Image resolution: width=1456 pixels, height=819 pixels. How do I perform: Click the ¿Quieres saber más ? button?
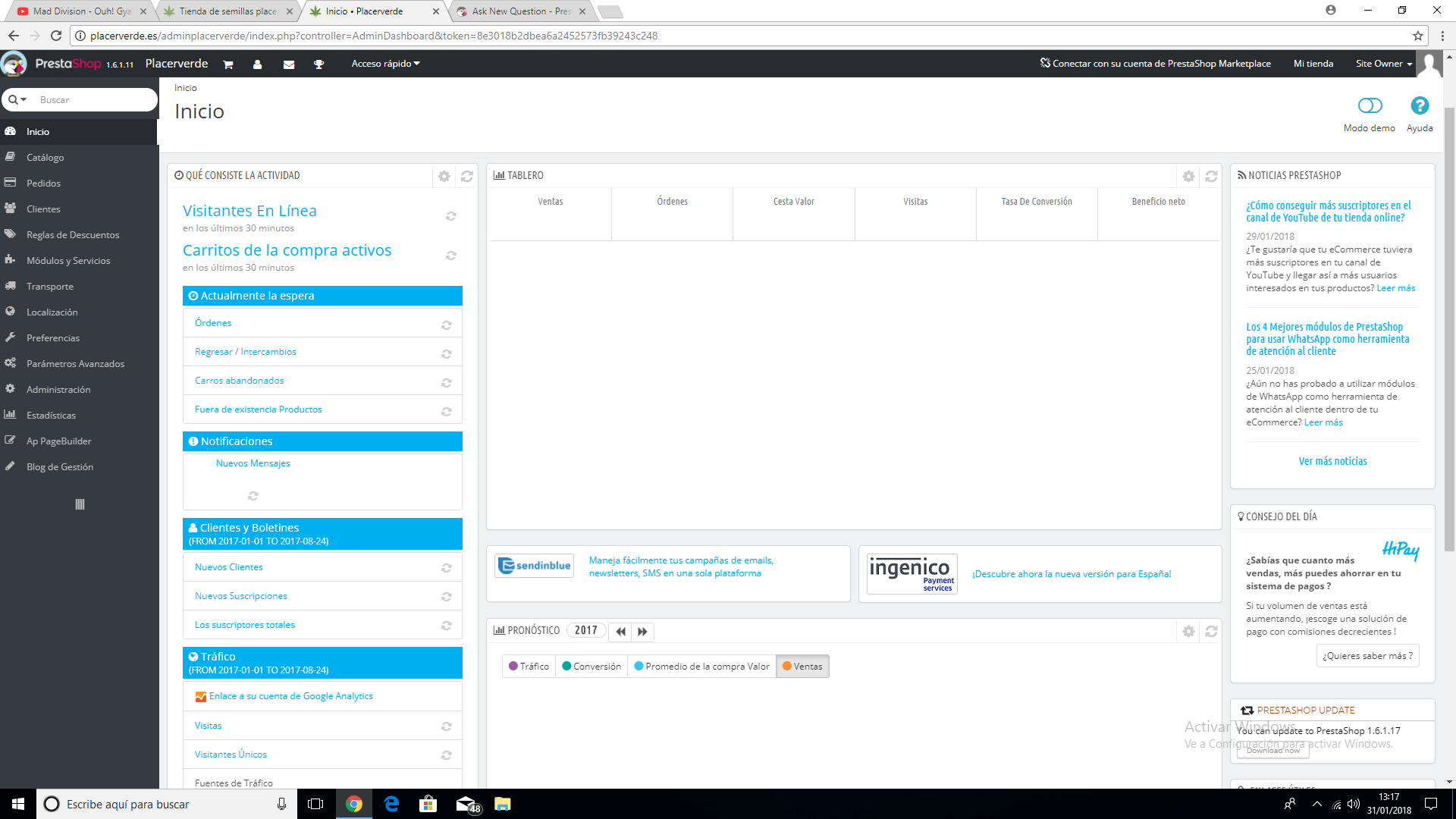click(x=1367, y=656)
